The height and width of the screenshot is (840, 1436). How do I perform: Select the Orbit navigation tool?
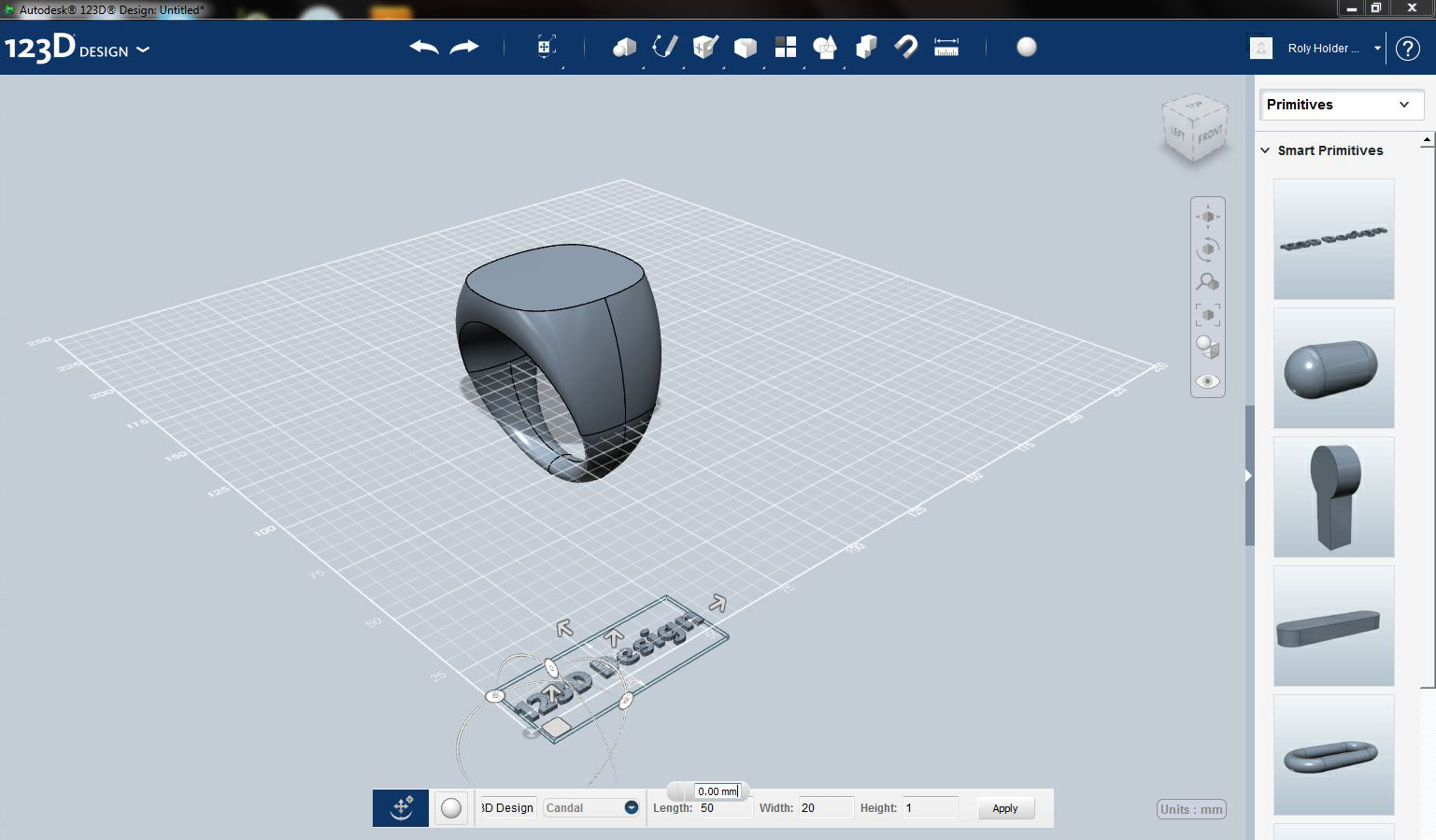click(x=1207, y=249)
